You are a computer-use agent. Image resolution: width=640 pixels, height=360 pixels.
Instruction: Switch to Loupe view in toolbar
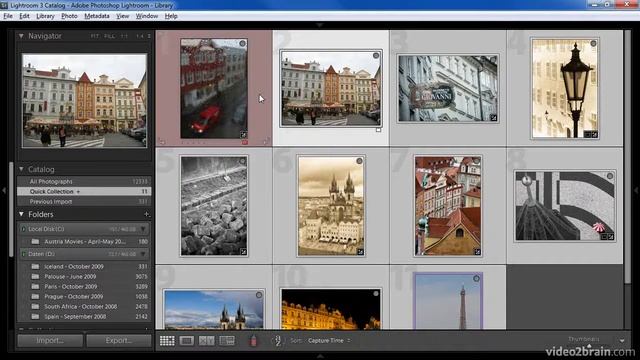pos(187,340)
